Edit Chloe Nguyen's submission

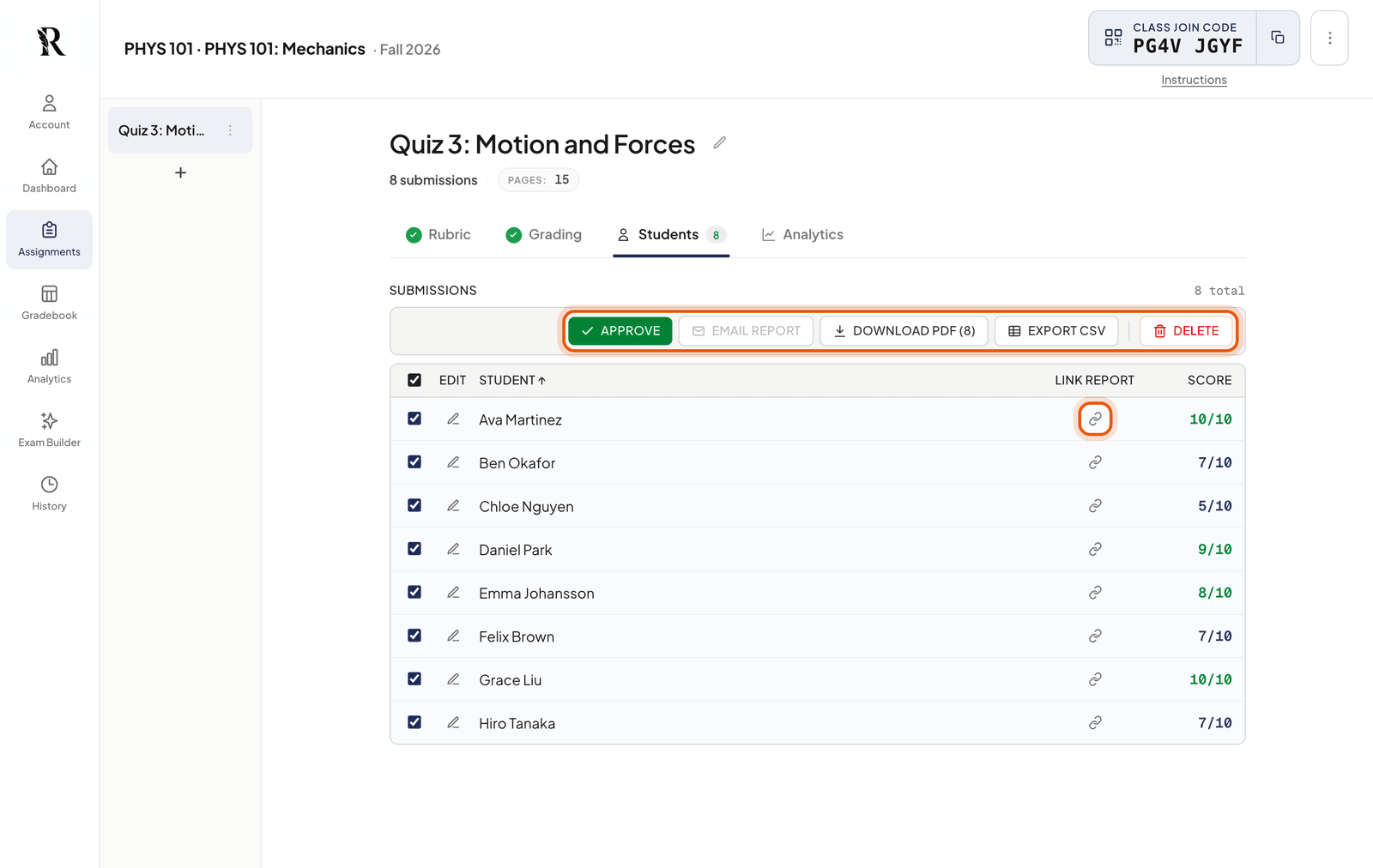tap(453, 506)
